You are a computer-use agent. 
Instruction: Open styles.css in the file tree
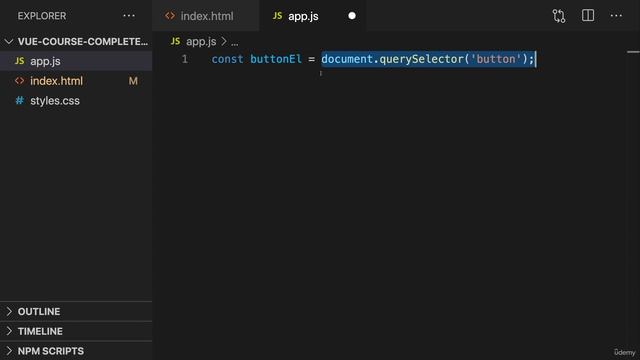coord(76,100)
